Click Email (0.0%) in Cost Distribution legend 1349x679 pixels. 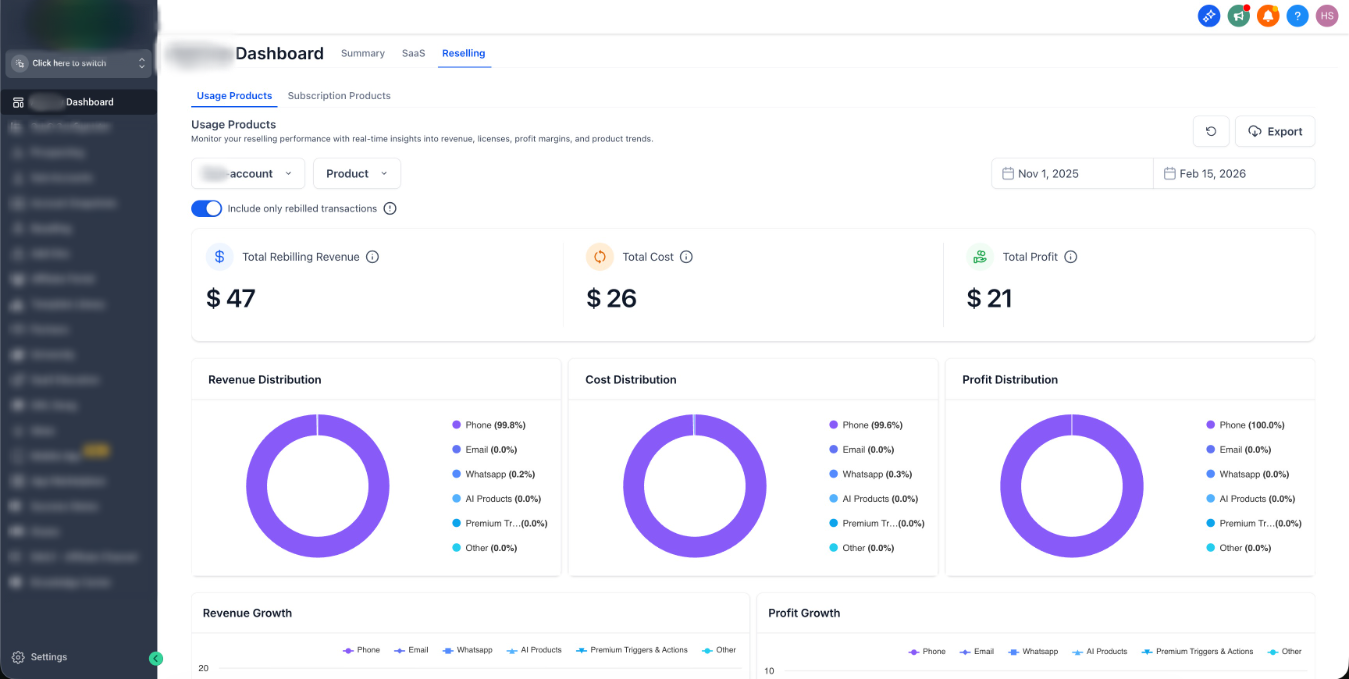(x=861, y=450)
